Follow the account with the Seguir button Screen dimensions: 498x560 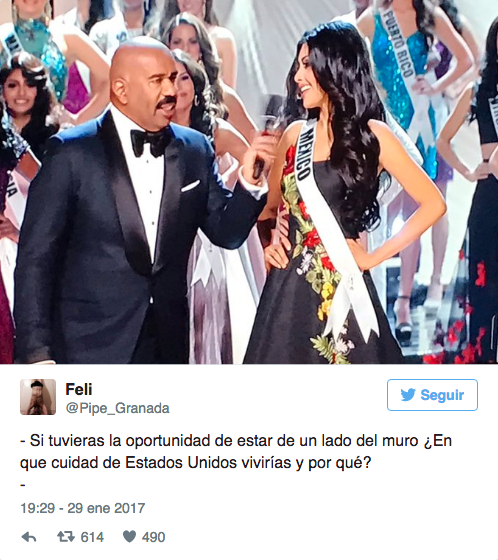coord(432,395)
